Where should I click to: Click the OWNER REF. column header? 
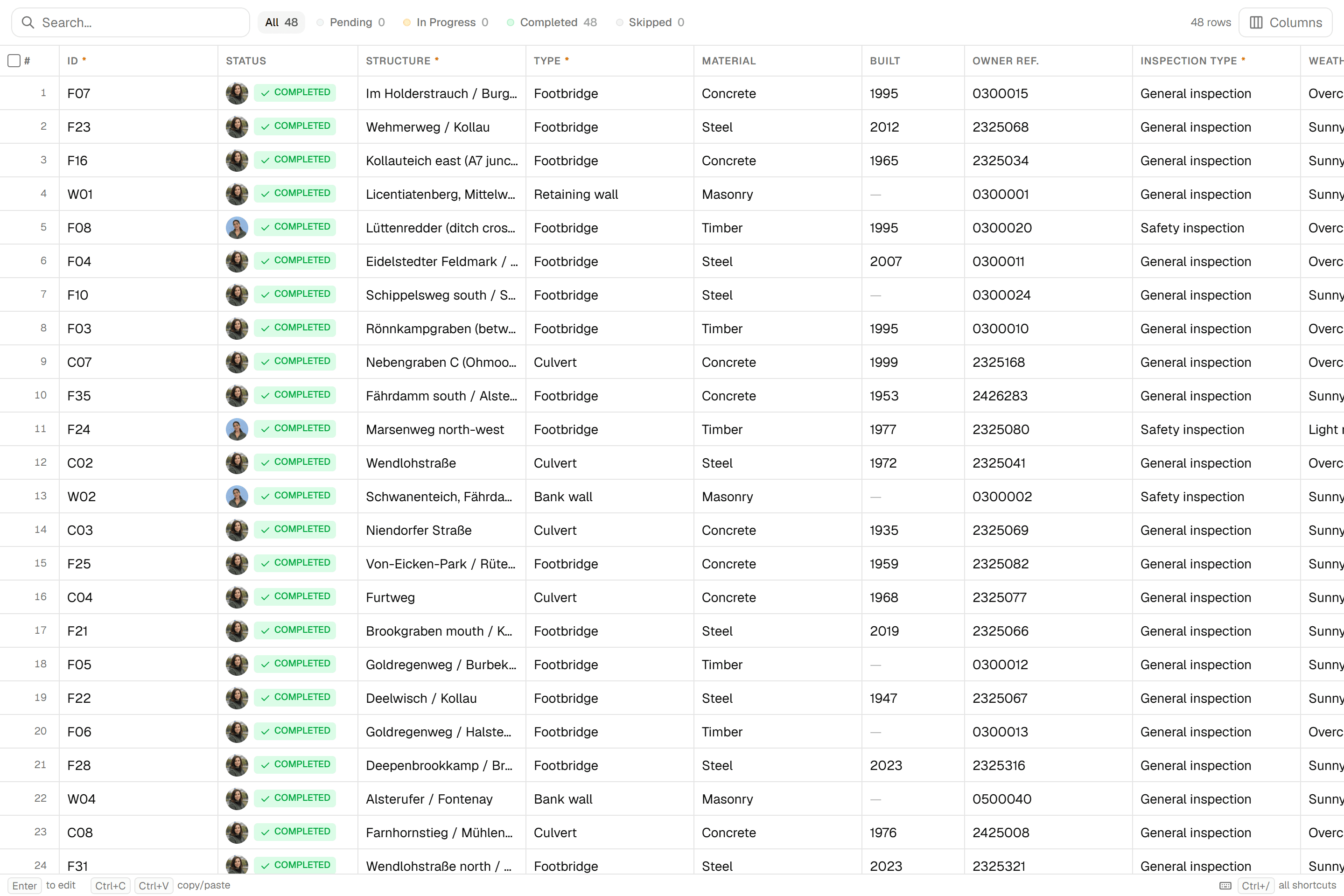click(x=1049, y=61)
